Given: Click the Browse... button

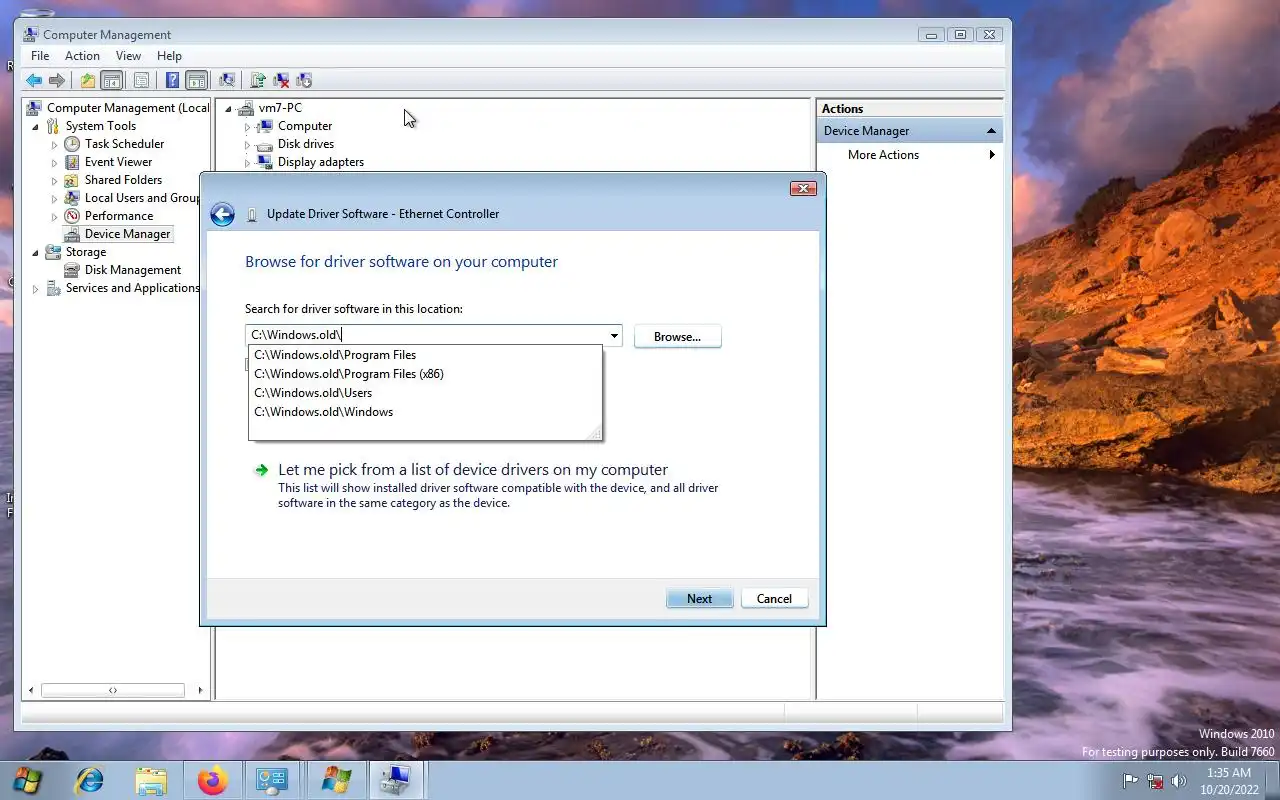Looking at the screenshot, I should [677, 337].
